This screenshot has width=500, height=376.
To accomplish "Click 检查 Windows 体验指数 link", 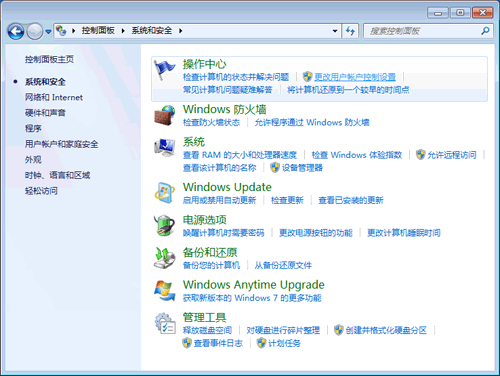I will tap(357, 155).
